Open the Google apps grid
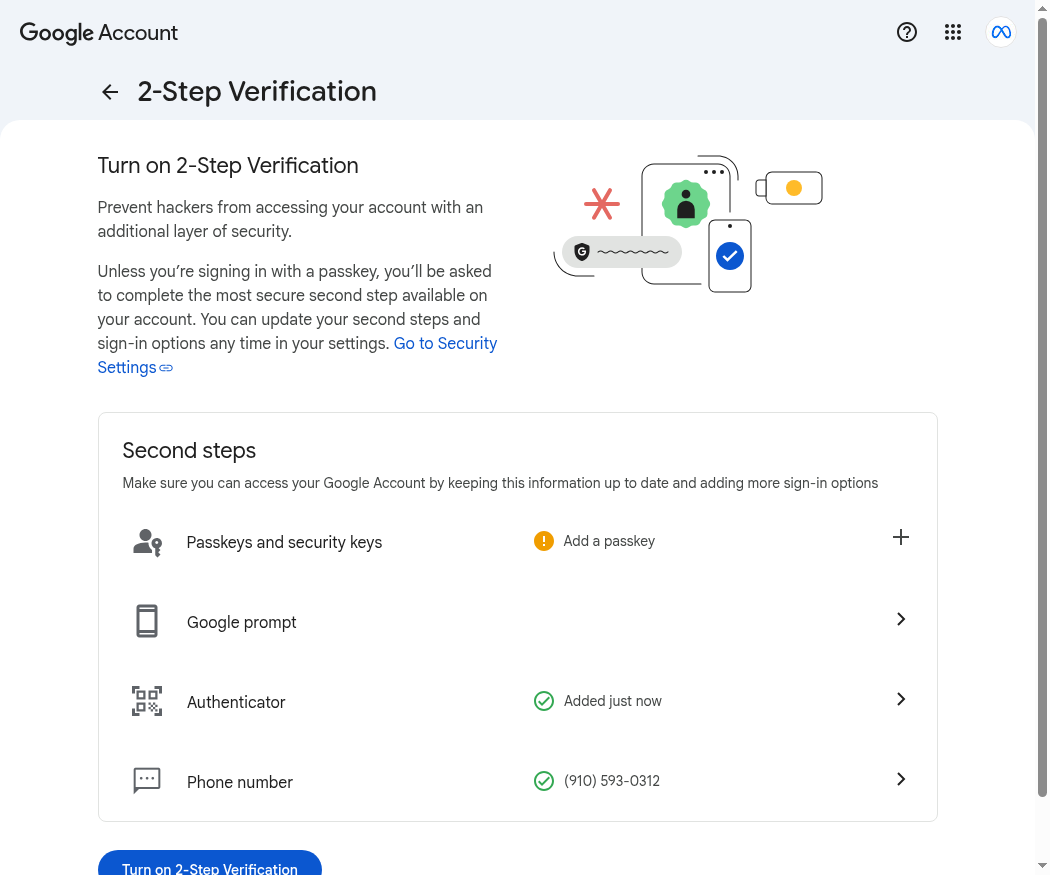 (953, 32)
